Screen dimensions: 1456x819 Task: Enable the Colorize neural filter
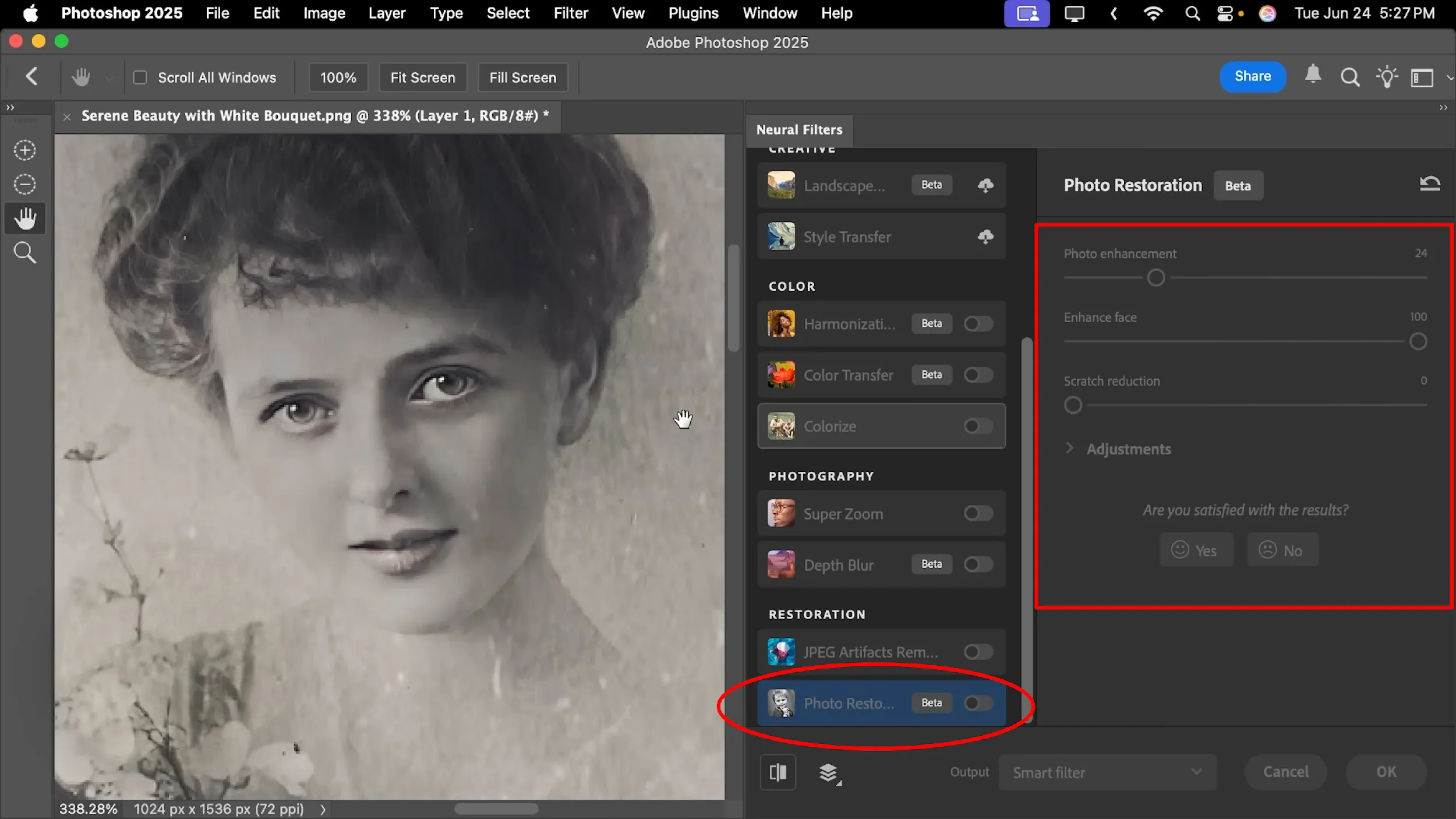(x=977, y=426)
